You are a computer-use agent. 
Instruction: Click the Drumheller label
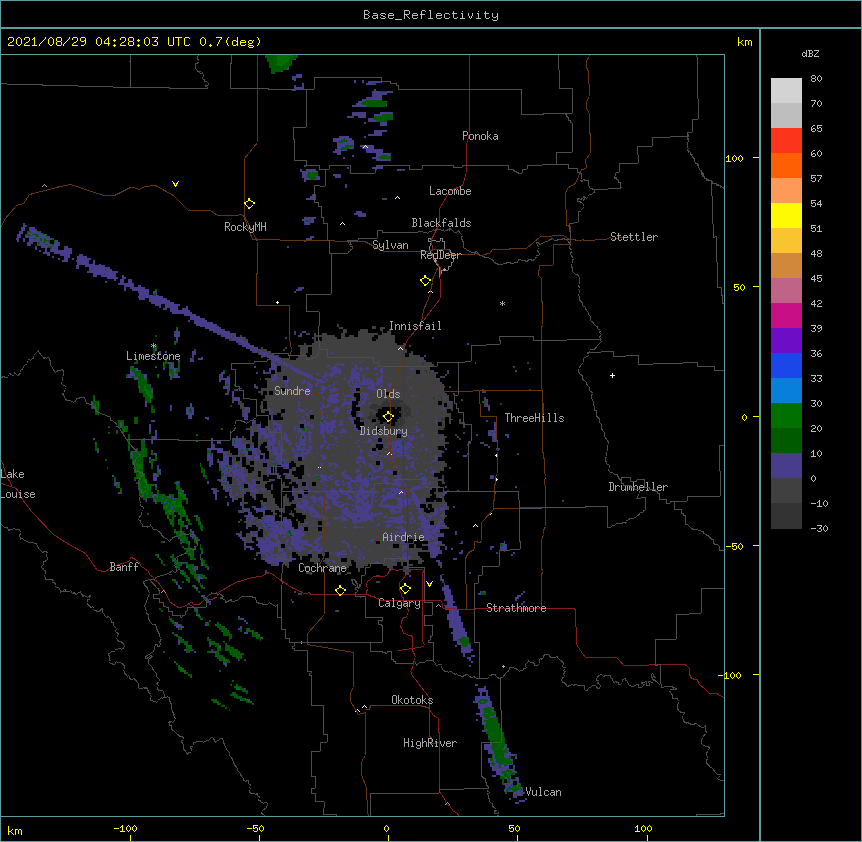tap(638, 487)
